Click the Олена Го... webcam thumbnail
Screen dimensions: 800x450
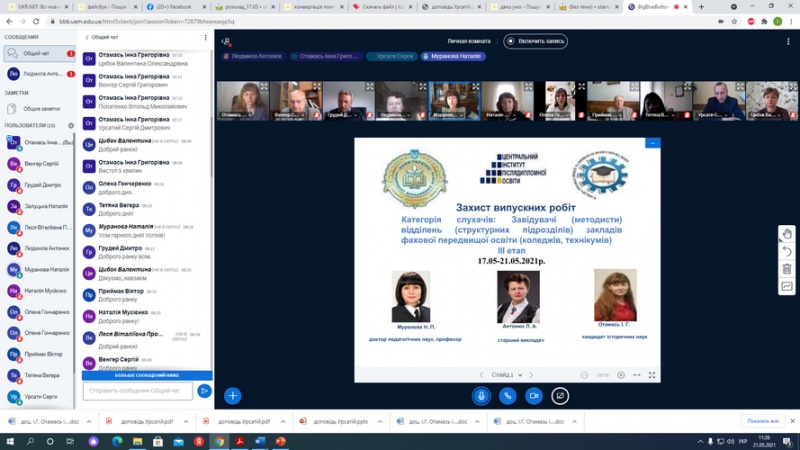(x=560, y=101)
